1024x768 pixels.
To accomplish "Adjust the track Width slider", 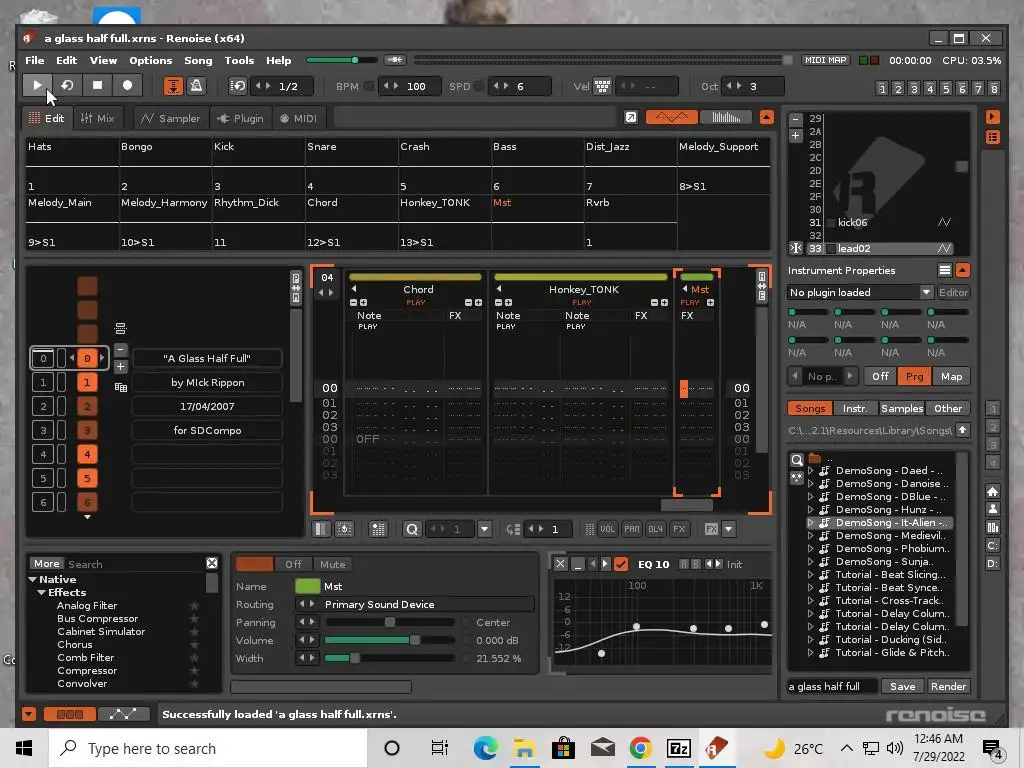I will (389, 658).
